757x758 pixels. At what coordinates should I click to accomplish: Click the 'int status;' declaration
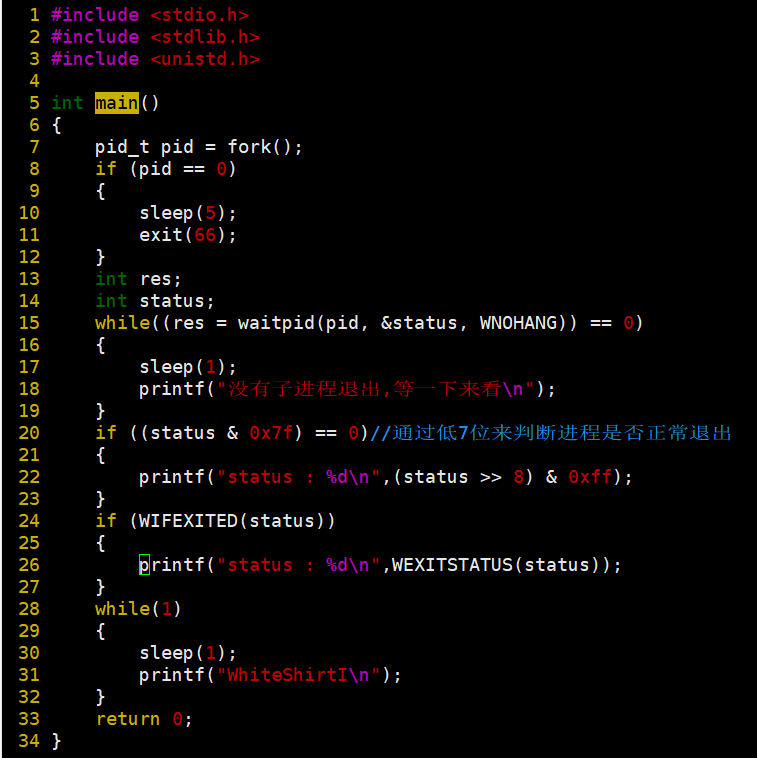click(155, 301)
